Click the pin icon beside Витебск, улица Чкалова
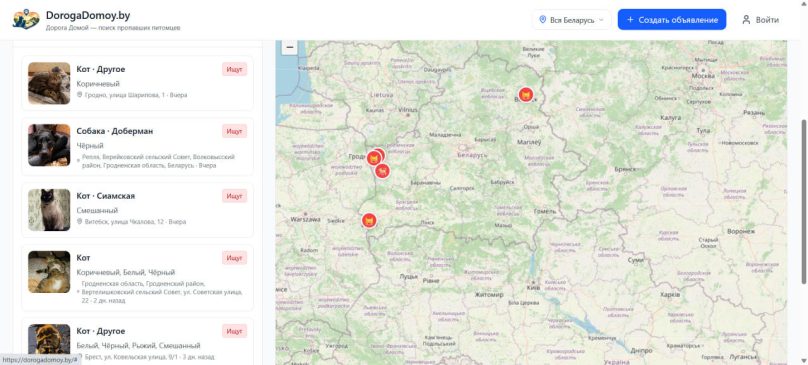Viewport: 808px width, 365px height. (x=79, y=222)
